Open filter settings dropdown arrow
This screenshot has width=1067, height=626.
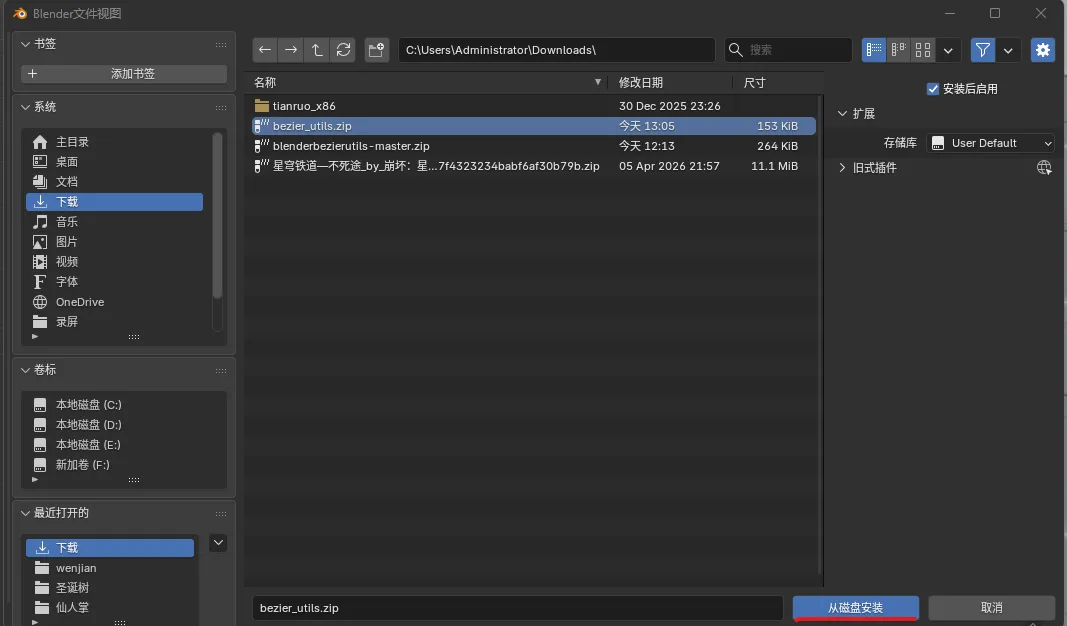coord(1008,50)
